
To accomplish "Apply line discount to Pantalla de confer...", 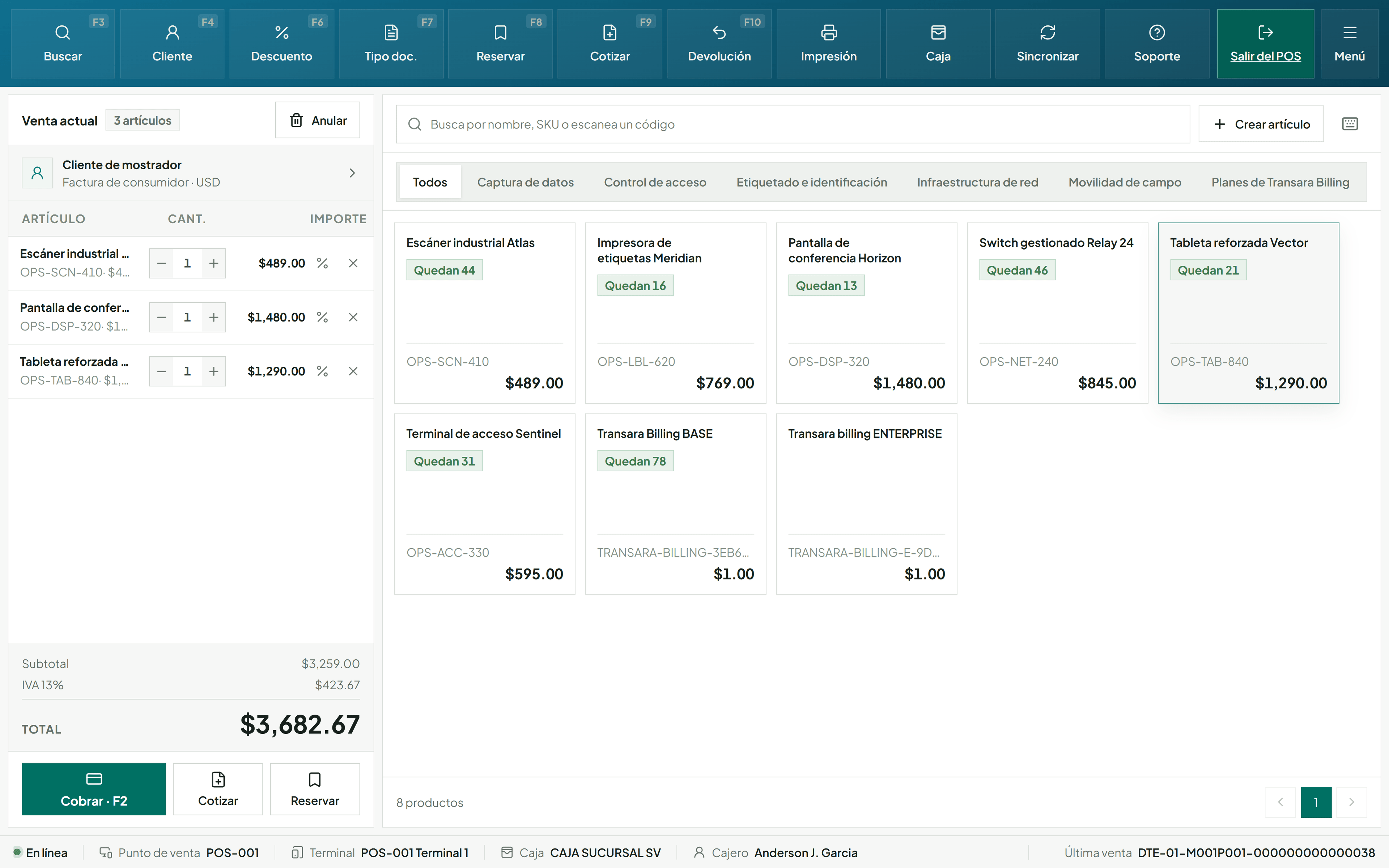I will click(323, 317).
